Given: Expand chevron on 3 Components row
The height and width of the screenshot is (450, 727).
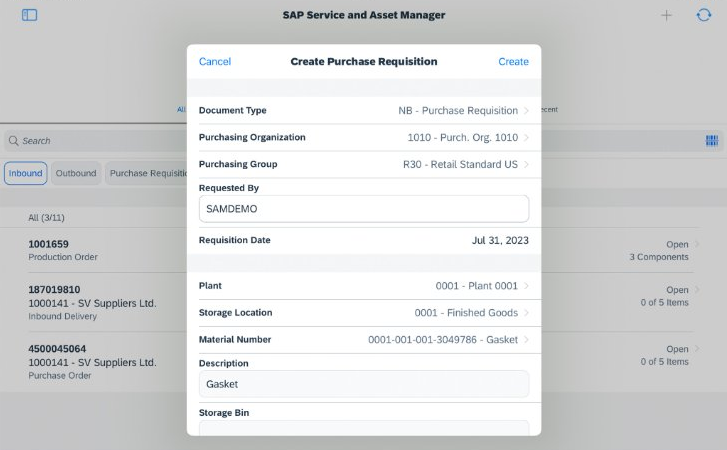Looking at the screenshot, I should pyautogui.click(x=697, y=244).
